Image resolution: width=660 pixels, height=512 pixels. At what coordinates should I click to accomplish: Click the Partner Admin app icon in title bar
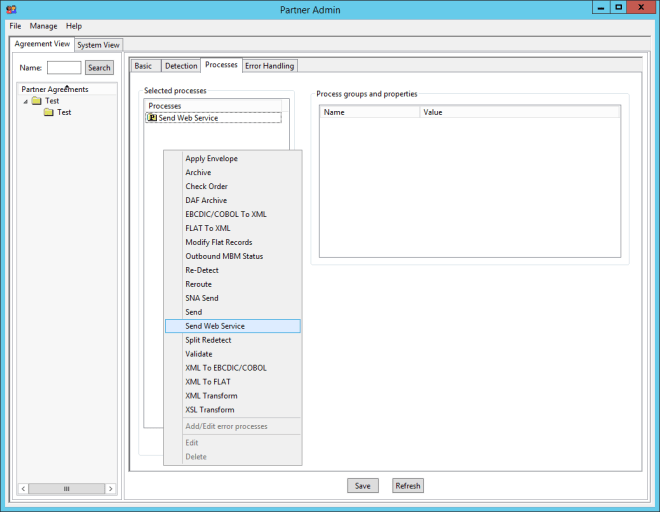pos(10,8)
